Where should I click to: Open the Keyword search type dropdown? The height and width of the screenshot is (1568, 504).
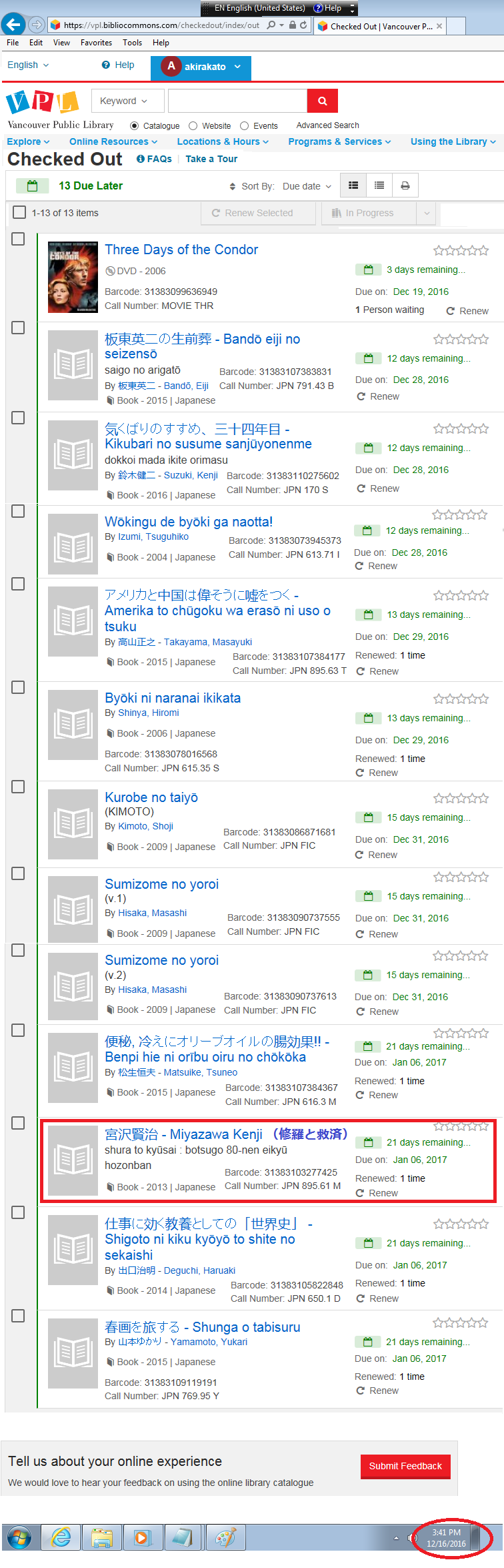(x=128, y=101)
